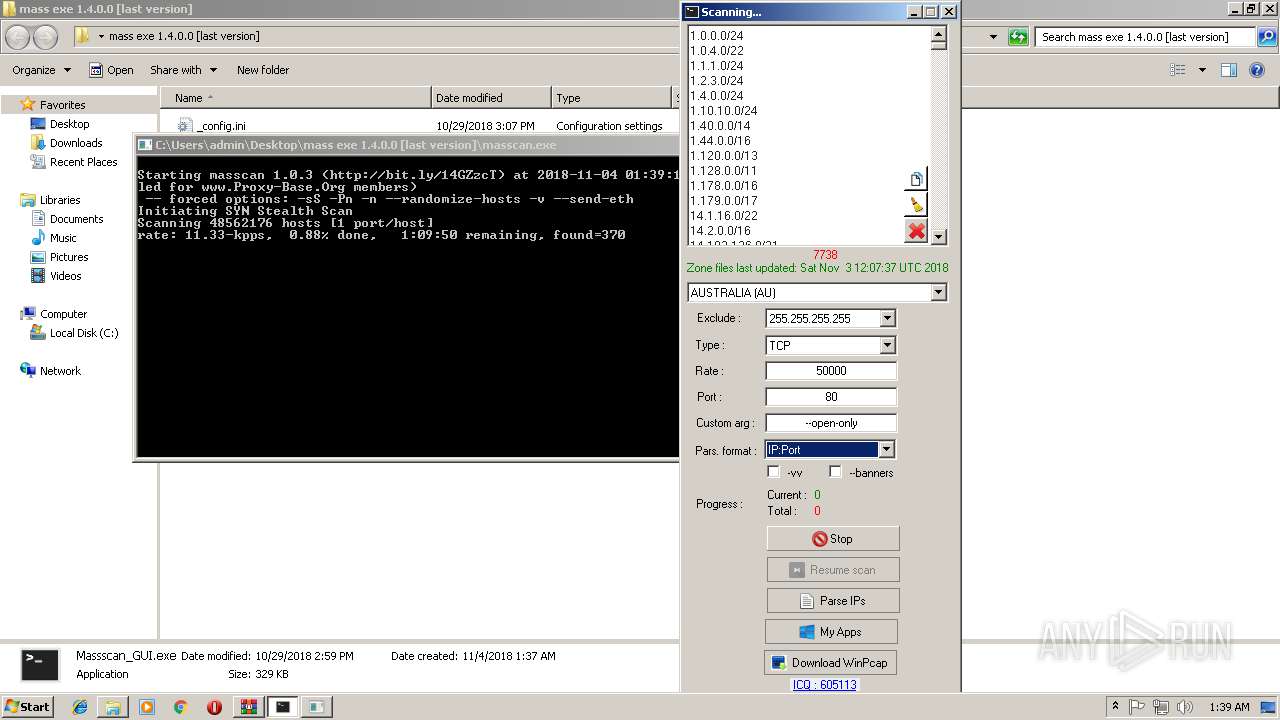Screen dimensions: 1280x720
Task: Click the IP list scroll down arrow
Action: (x=939, y=237)
